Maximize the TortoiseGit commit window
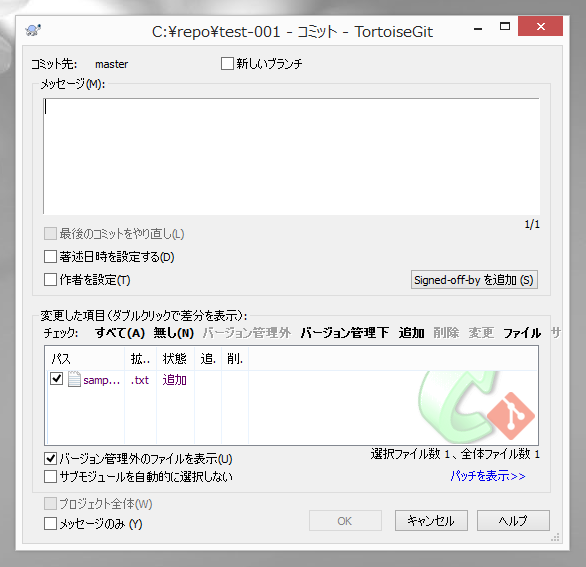This screenshot has height=567, width=586. [505, 26]
